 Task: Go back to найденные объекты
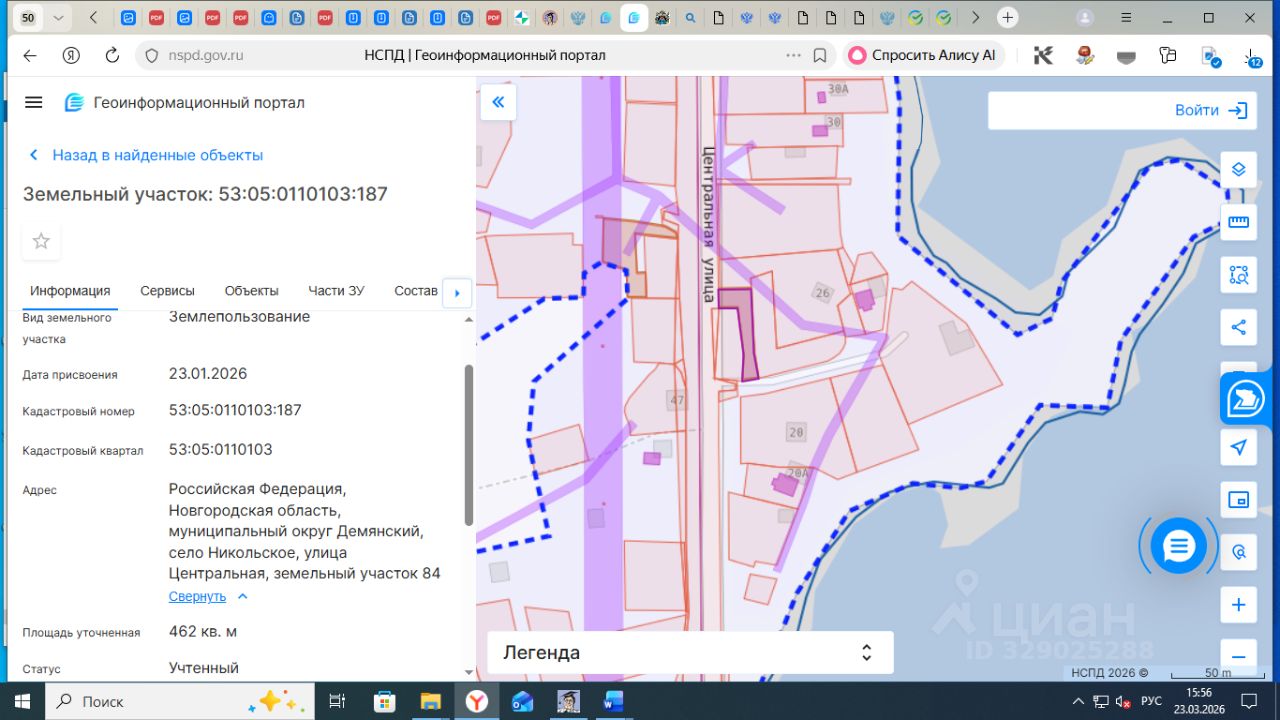click(x=146, y=155)
